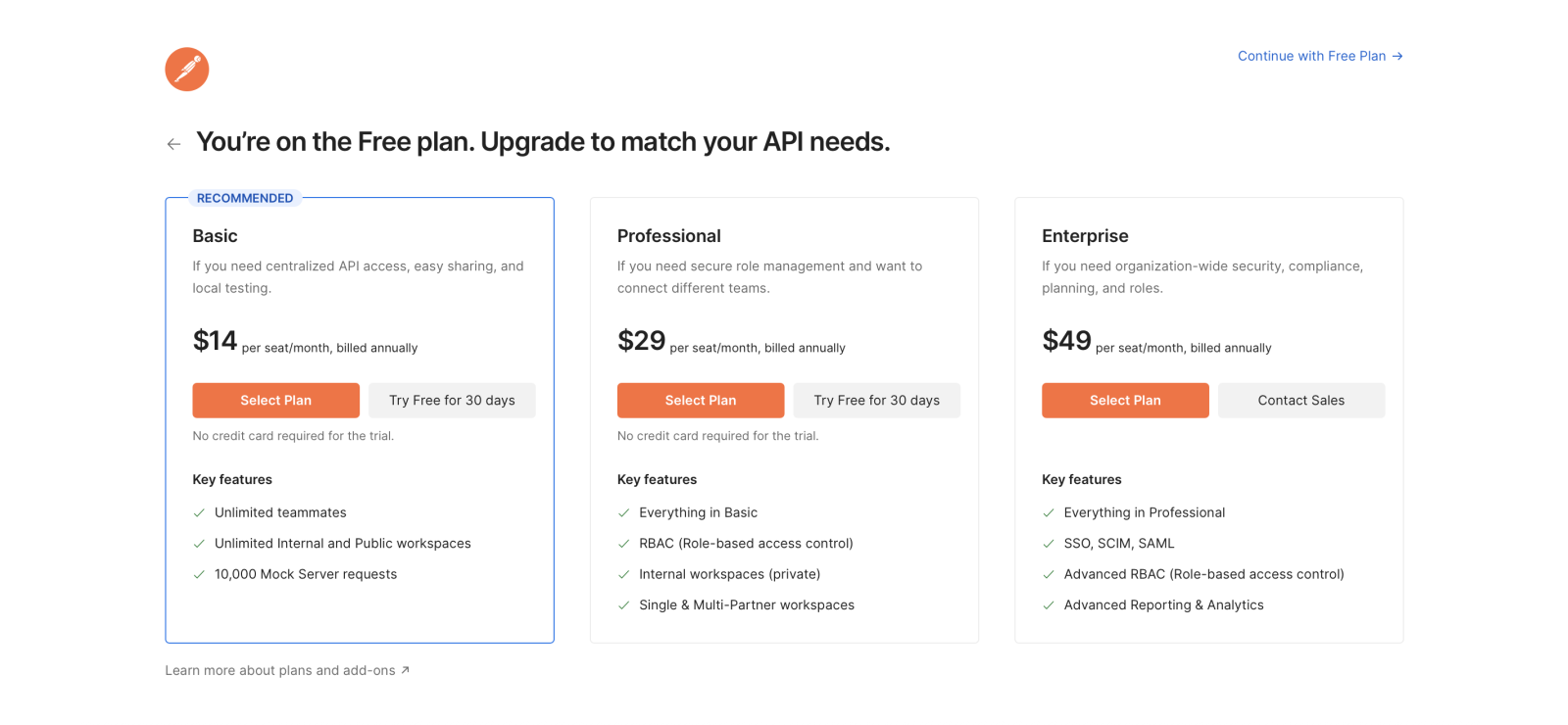This screenshot has width=1568, height=725.
Task: Click the Enterprise plan heading
Action: [1085, 236]
